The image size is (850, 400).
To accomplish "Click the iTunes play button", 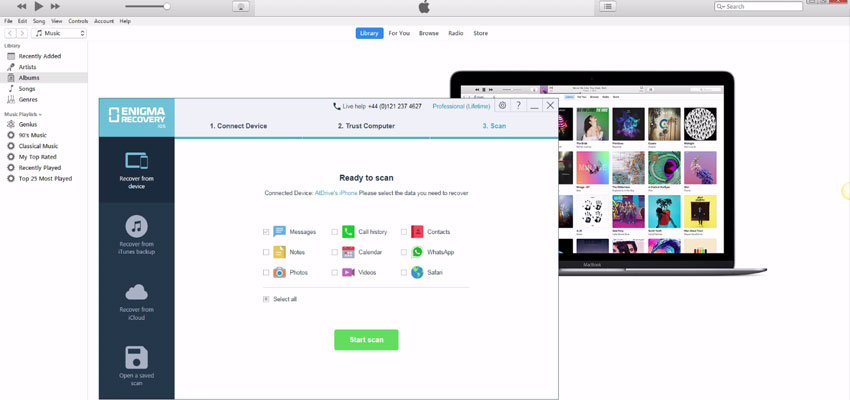I will tap(38, 6).
